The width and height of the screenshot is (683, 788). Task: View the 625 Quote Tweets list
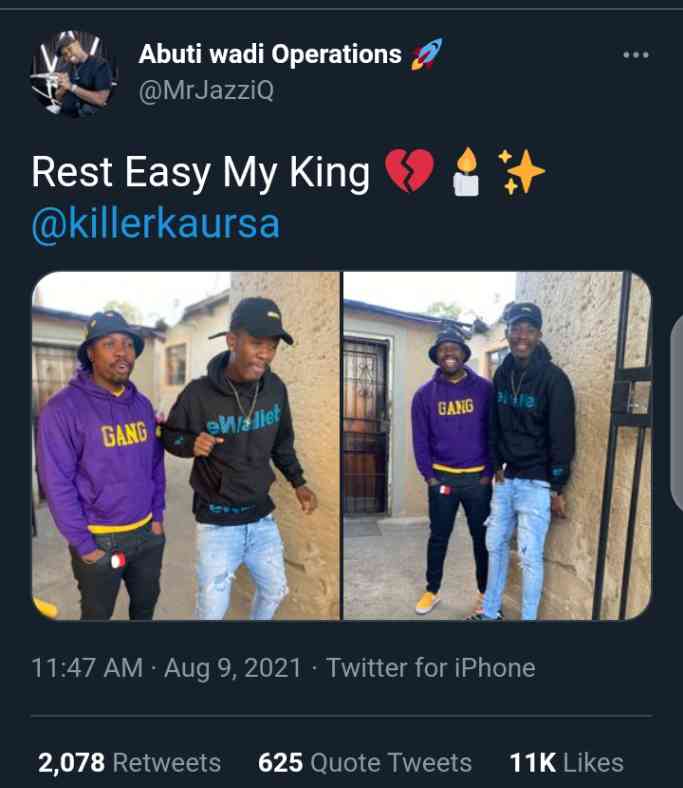tap(365, 762)
